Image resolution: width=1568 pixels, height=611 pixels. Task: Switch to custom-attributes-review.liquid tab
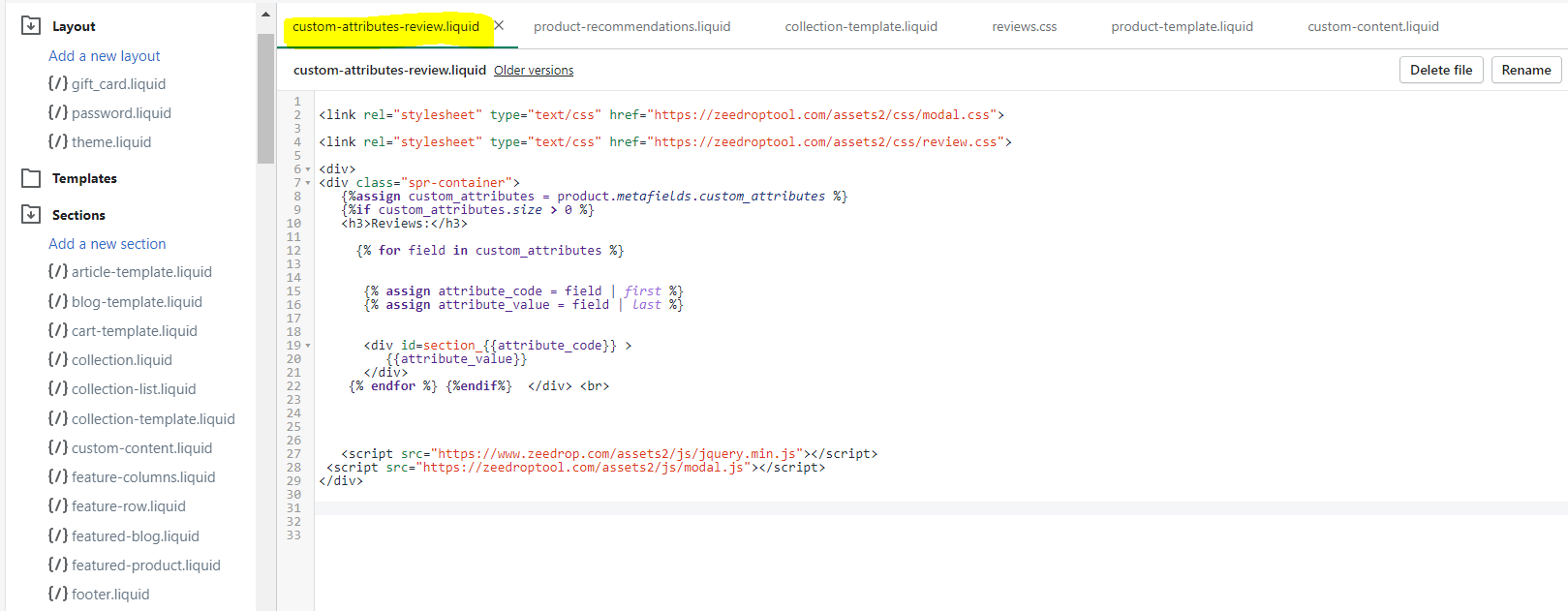pyautogui.click(x=385, y=26)
